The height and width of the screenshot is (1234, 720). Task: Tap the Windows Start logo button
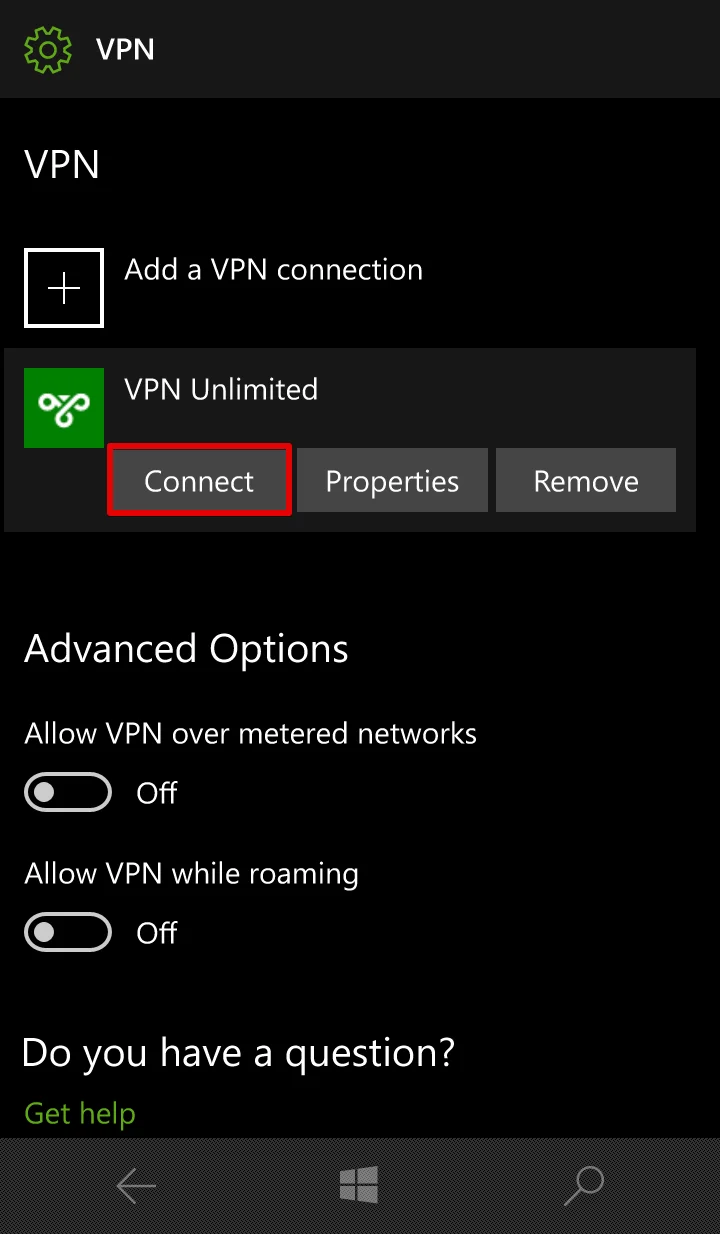pyautogui.click(x=359, y=1186)
